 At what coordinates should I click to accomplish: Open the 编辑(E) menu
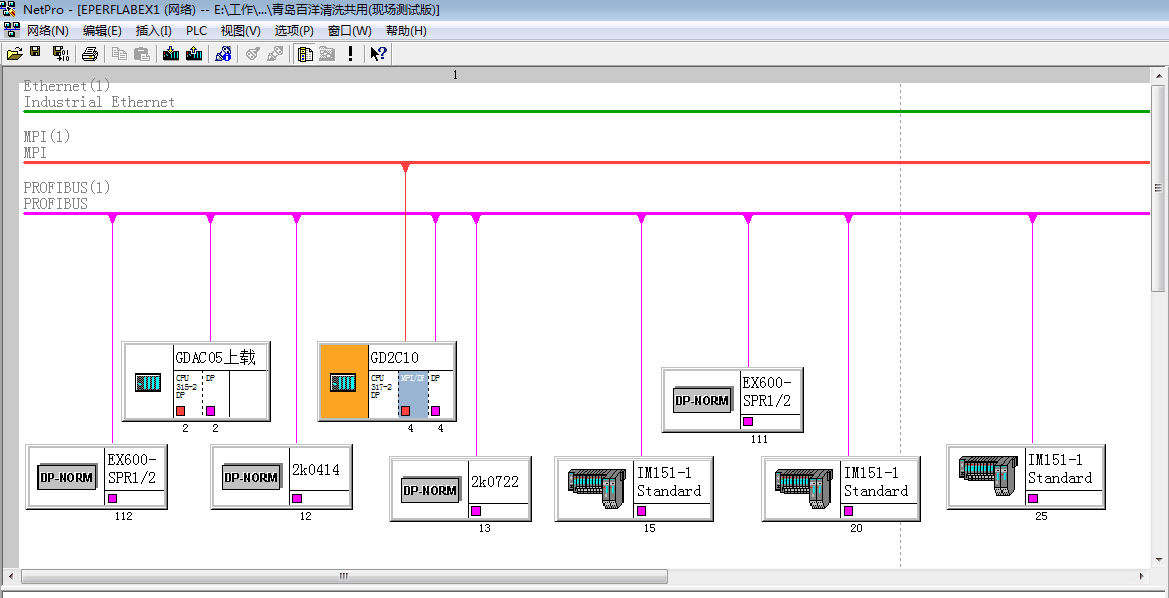[102, 31]
